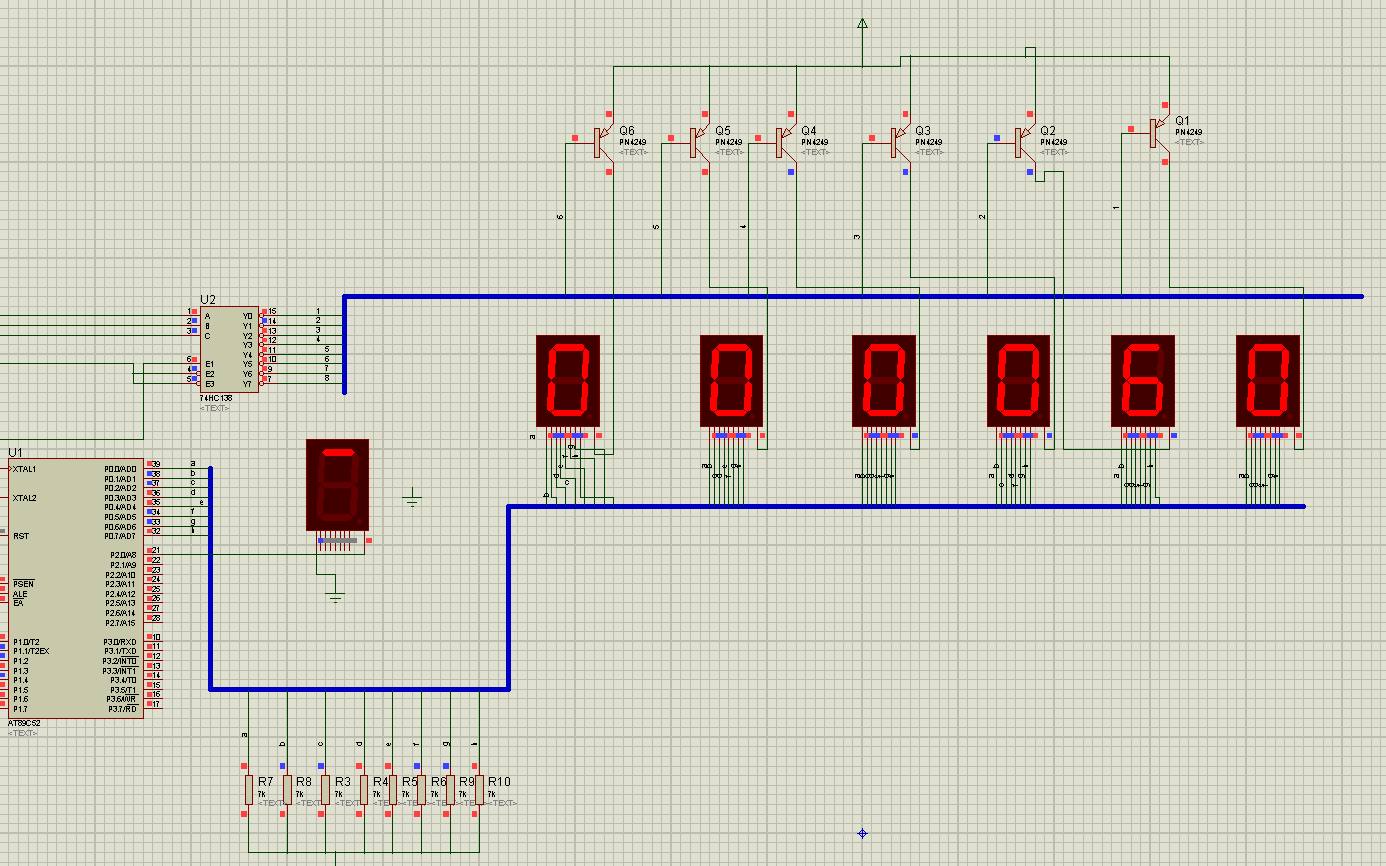1386x866 pixels.
Task: Select resistor R7 body
Action: tap(248, 789)
